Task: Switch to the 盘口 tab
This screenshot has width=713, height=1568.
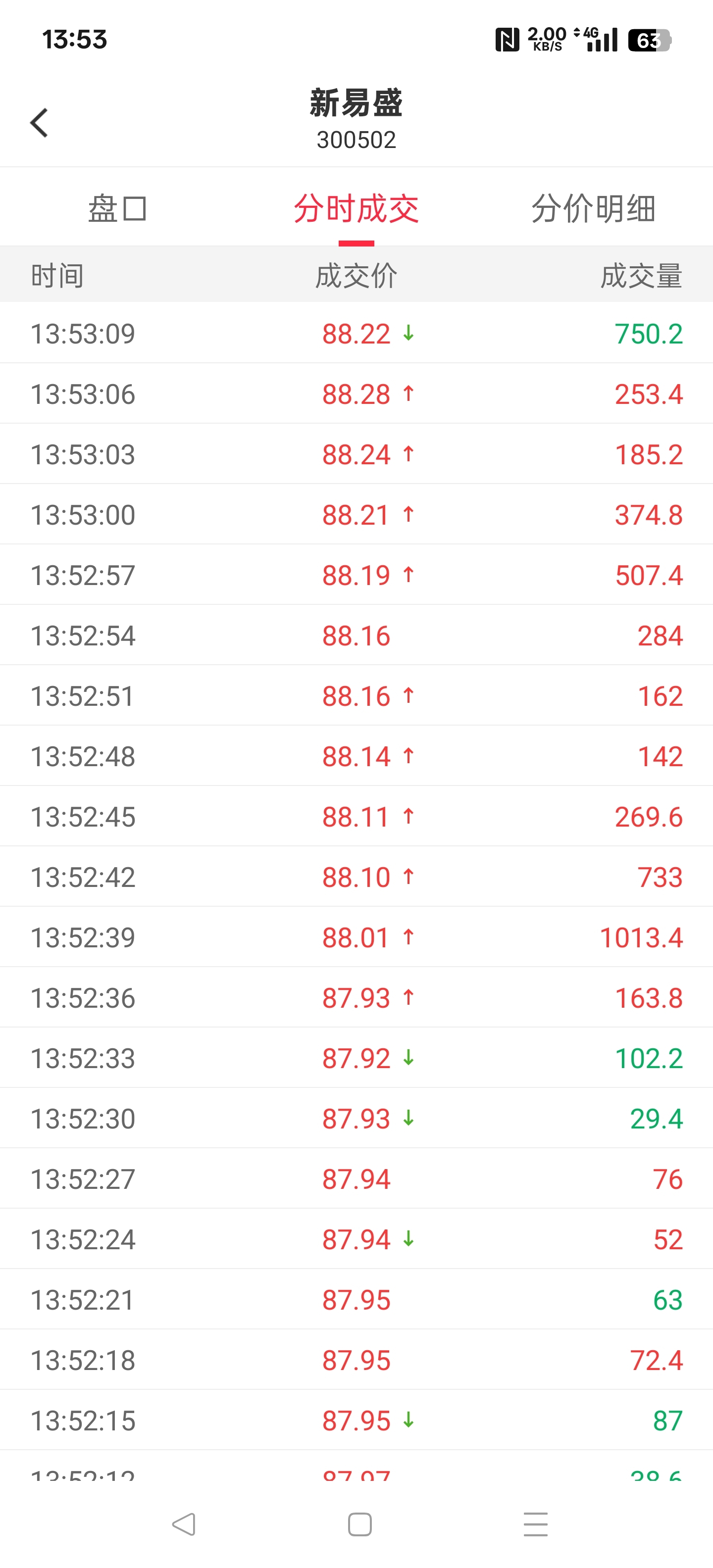Action: point(117,209)
